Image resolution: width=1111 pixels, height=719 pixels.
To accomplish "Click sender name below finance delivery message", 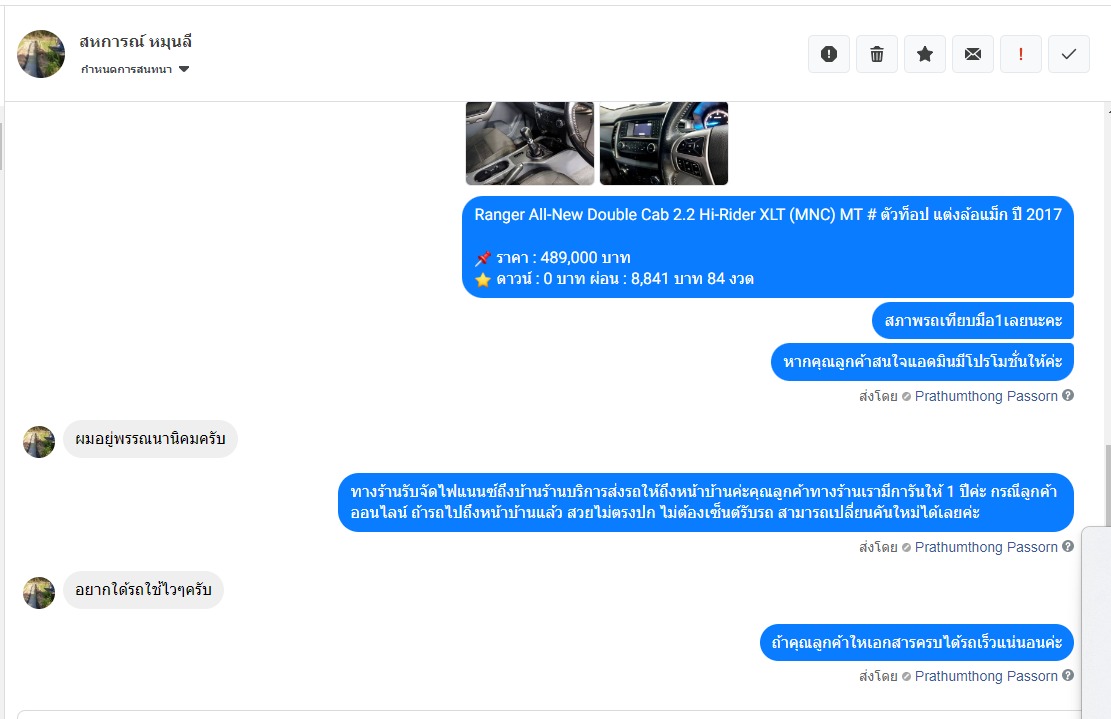I will coord(986,547).
